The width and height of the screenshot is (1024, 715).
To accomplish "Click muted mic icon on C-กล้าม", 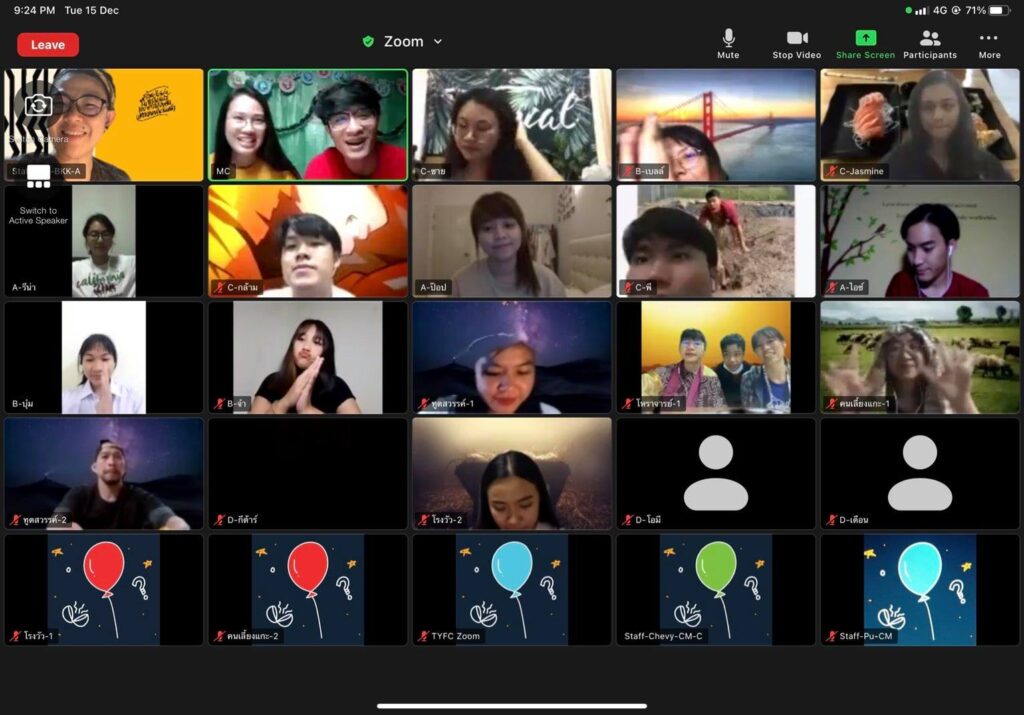I will (219, 288).
